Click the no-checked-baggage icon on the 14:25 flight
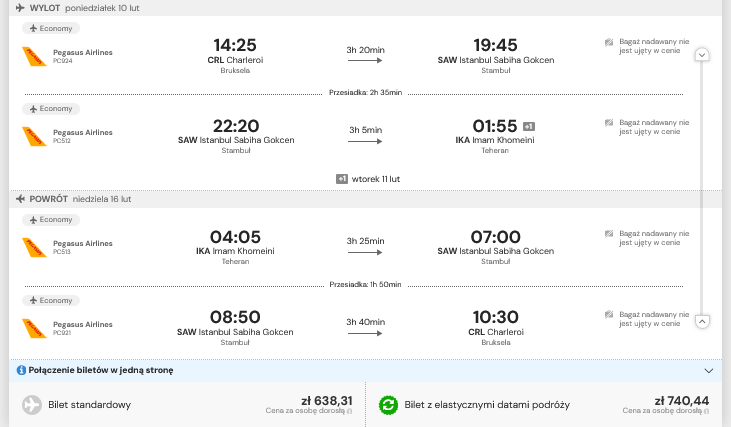Screen dimensions: 731x427 (609, 42)
